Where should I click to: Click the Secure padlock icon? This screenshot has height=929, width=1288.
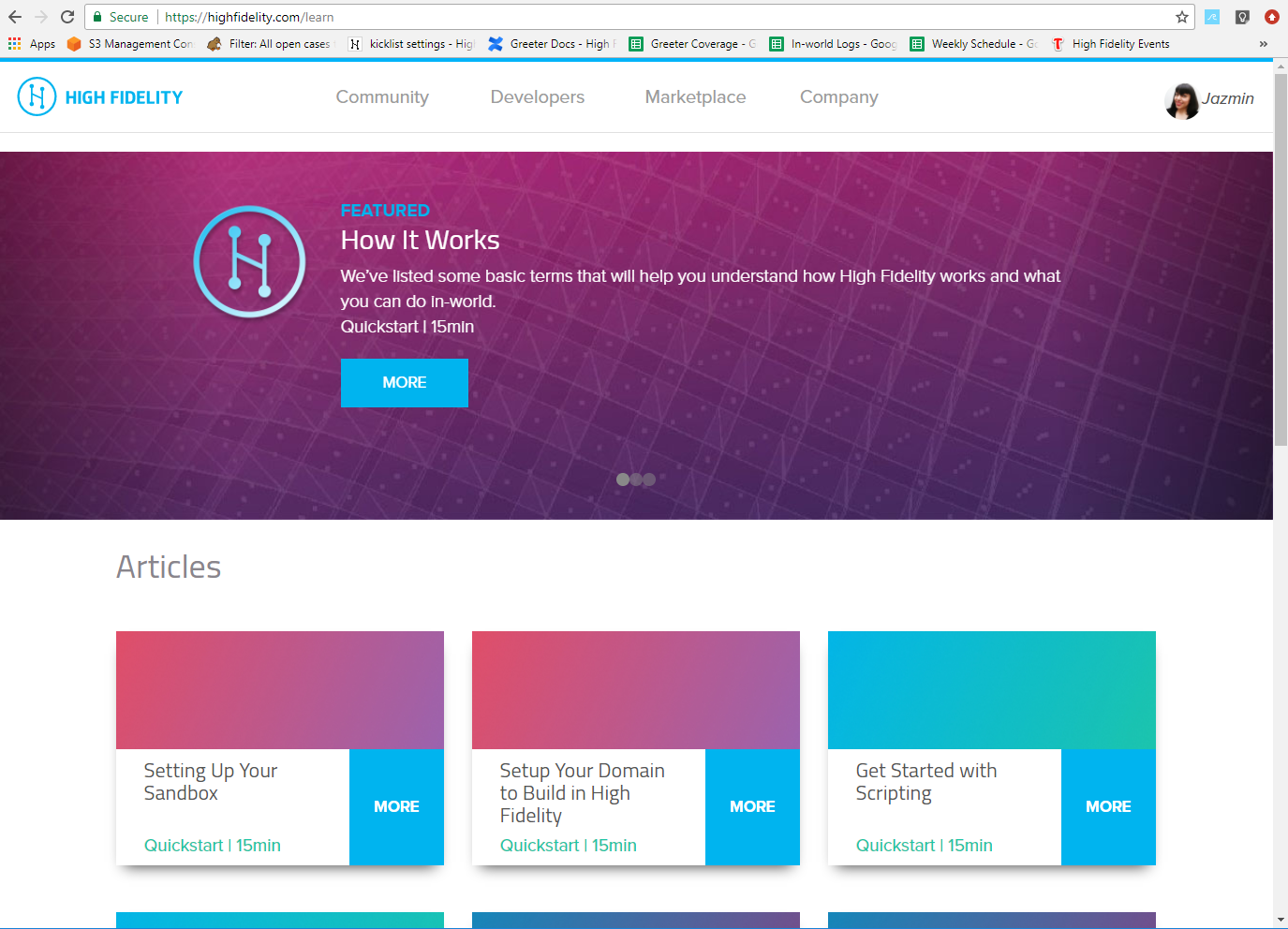coord(97,17)
